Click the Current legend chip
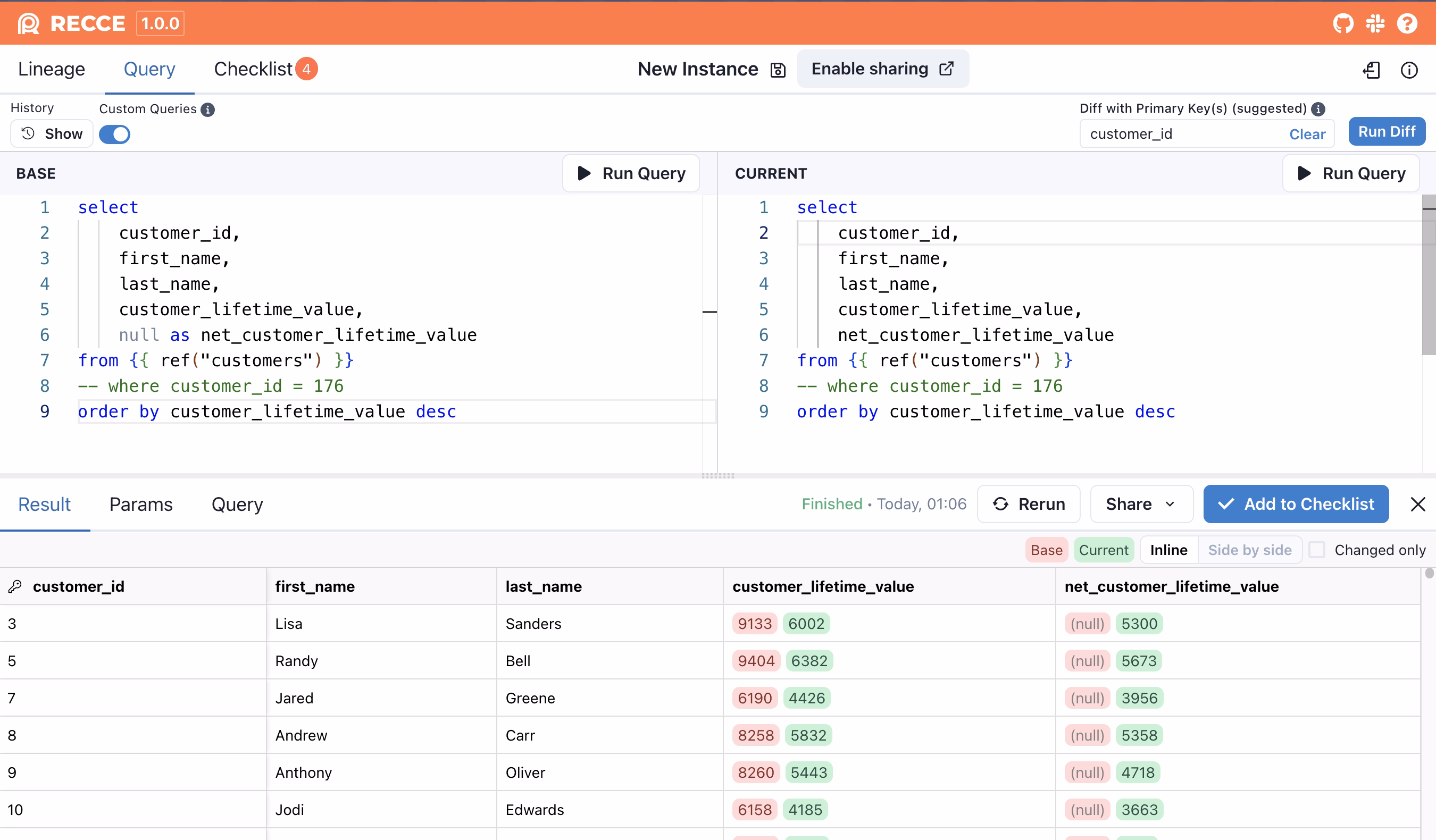The image size is (1436, 840). click(1103, 550)
